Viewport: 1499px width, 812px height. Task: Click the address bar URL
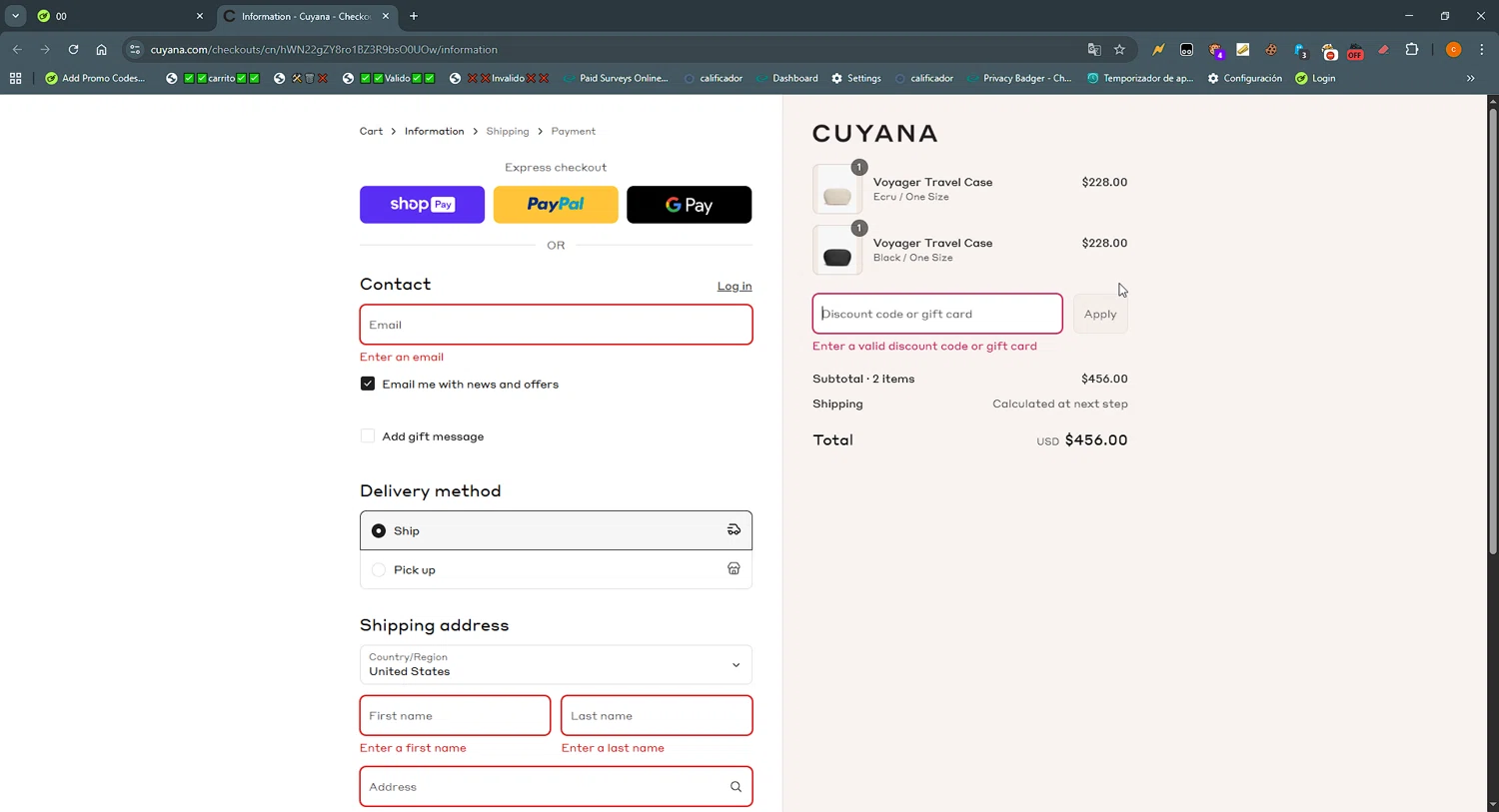click(324, 49)
